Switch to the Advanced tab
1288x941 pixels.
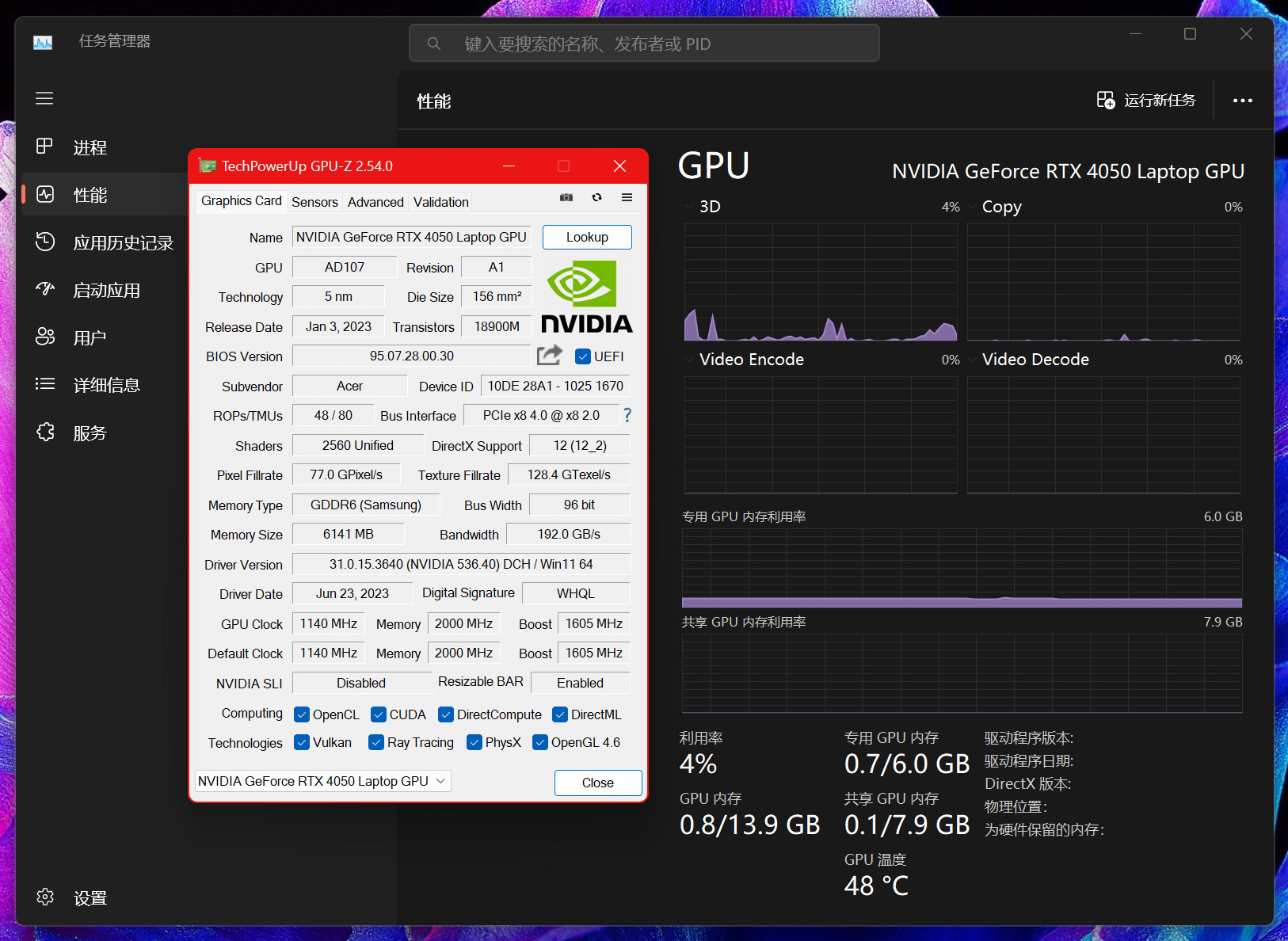point(375,202)
